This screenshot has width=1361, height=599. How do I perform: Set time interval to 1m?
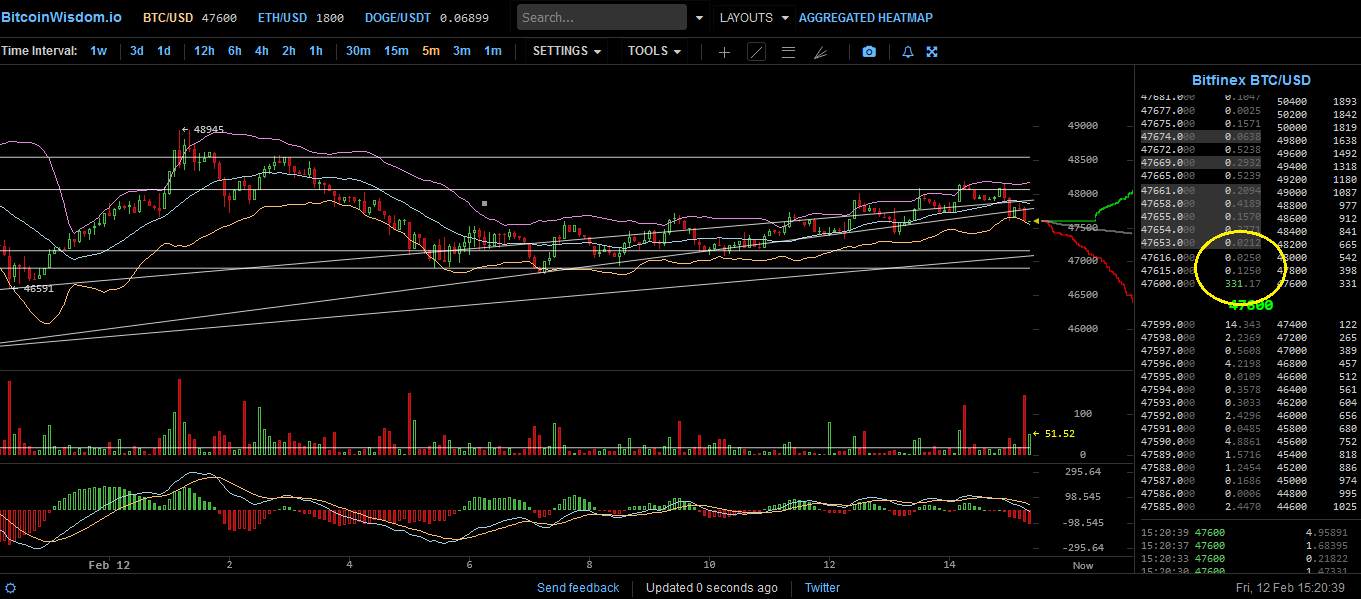(x=493, y=51)
